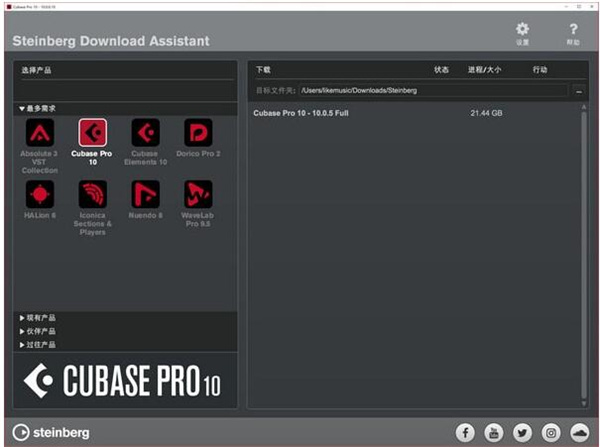600x447 pixels.
Task: Expand the 过往产品 section
Action: pyautogui.click(x=22, y=345)
